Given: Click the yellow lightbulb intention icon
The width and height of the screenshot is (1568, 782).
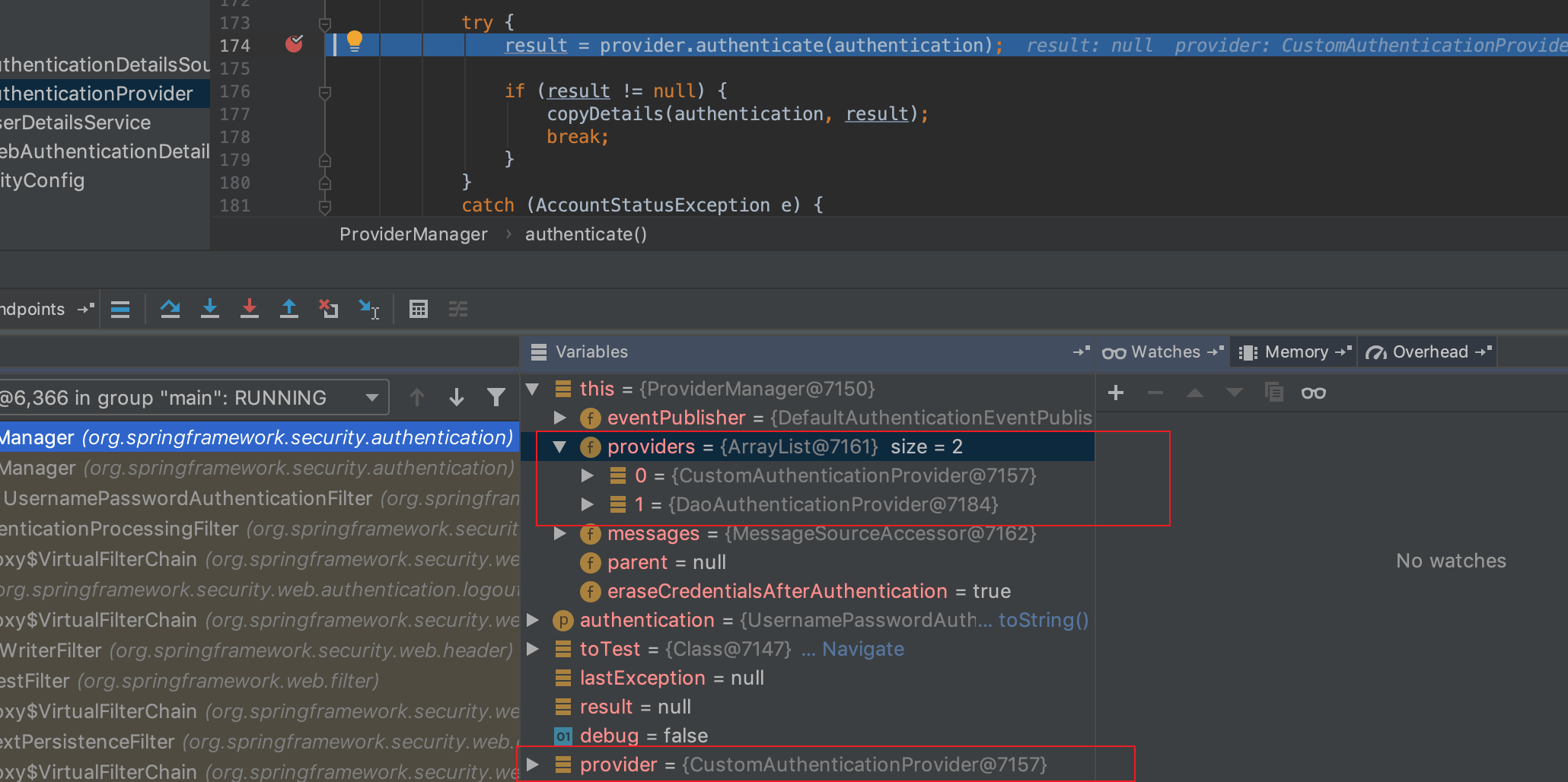Looking at the screenshot, I should (355, 41).
